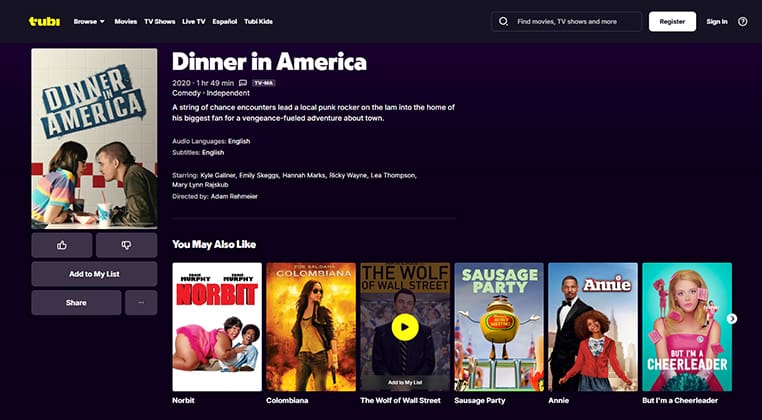Click the closed captions icon
This screenshot has width=762, height=420.
point(243,83)
